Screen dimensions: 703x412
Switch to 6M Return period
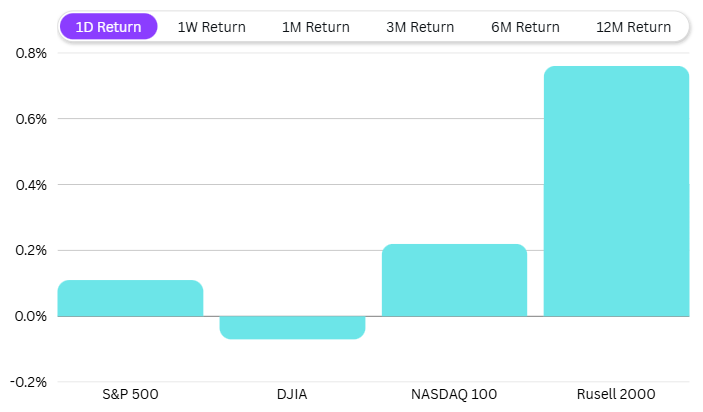[524, 27]
